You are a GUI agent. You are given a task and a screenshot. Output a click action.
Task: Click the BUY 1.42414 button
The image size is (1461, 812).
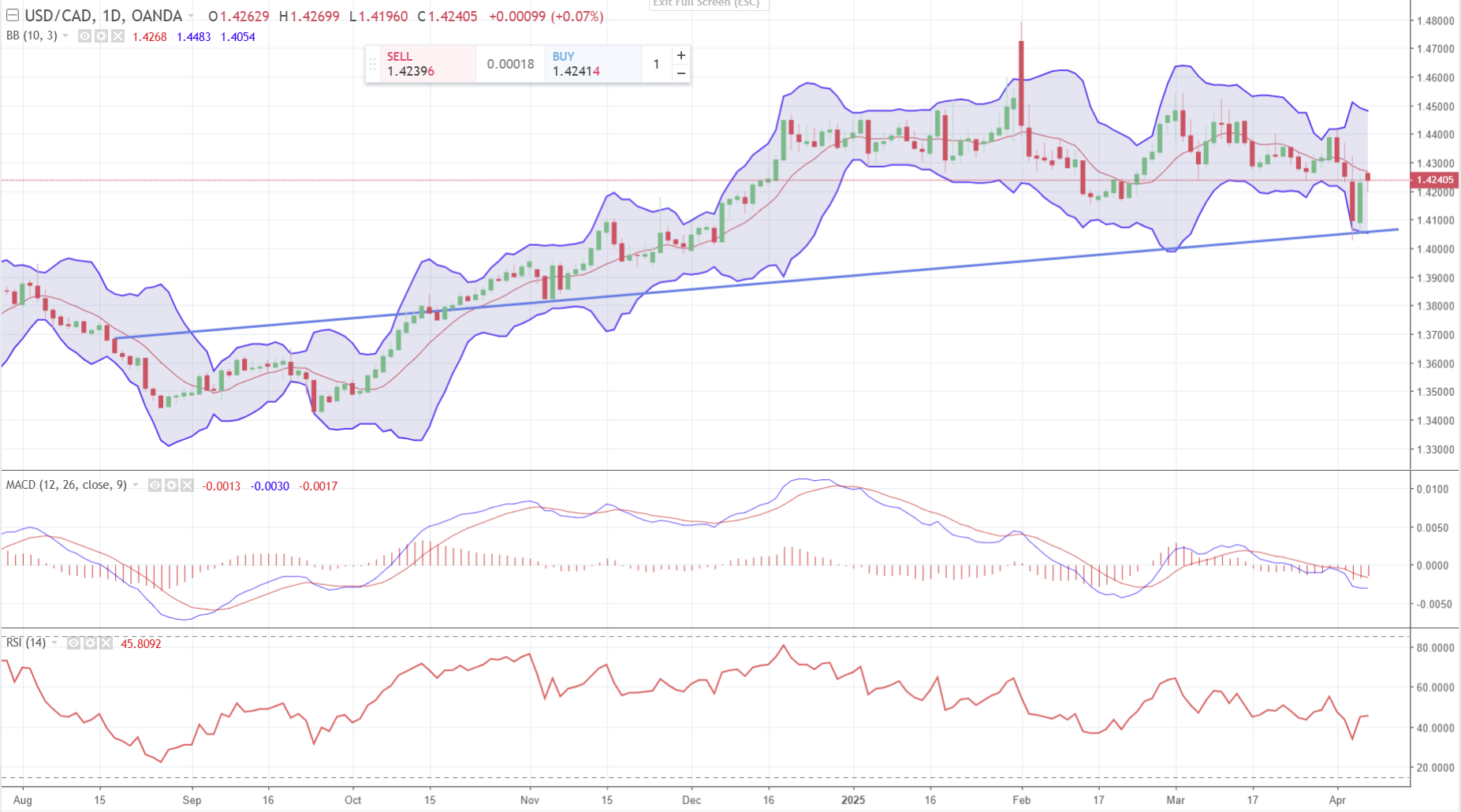click(592, 64)
